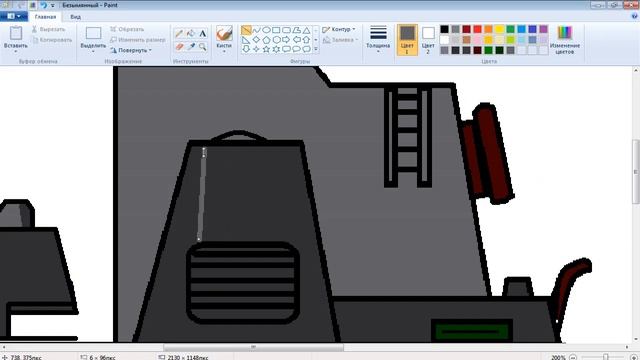Select the Pencil tool
The width and height of the screenshot is (640, 360).
pos(179,34)
